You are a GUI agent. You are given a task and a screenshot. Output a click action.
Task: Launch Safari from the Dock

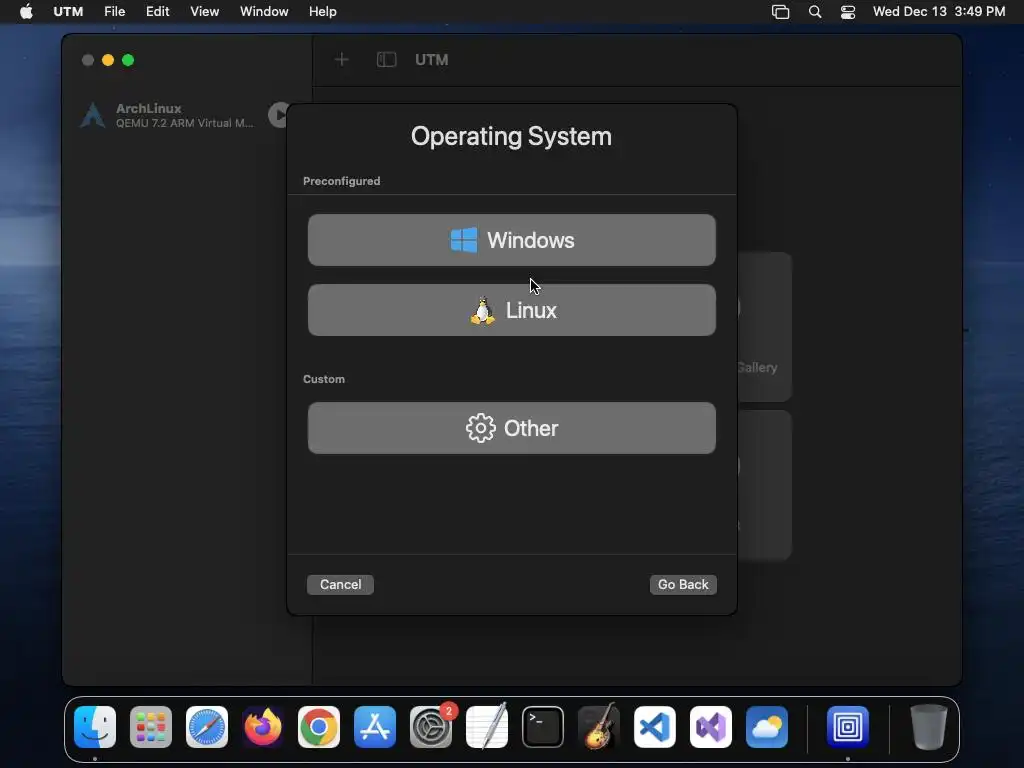[x=207, y=727]
